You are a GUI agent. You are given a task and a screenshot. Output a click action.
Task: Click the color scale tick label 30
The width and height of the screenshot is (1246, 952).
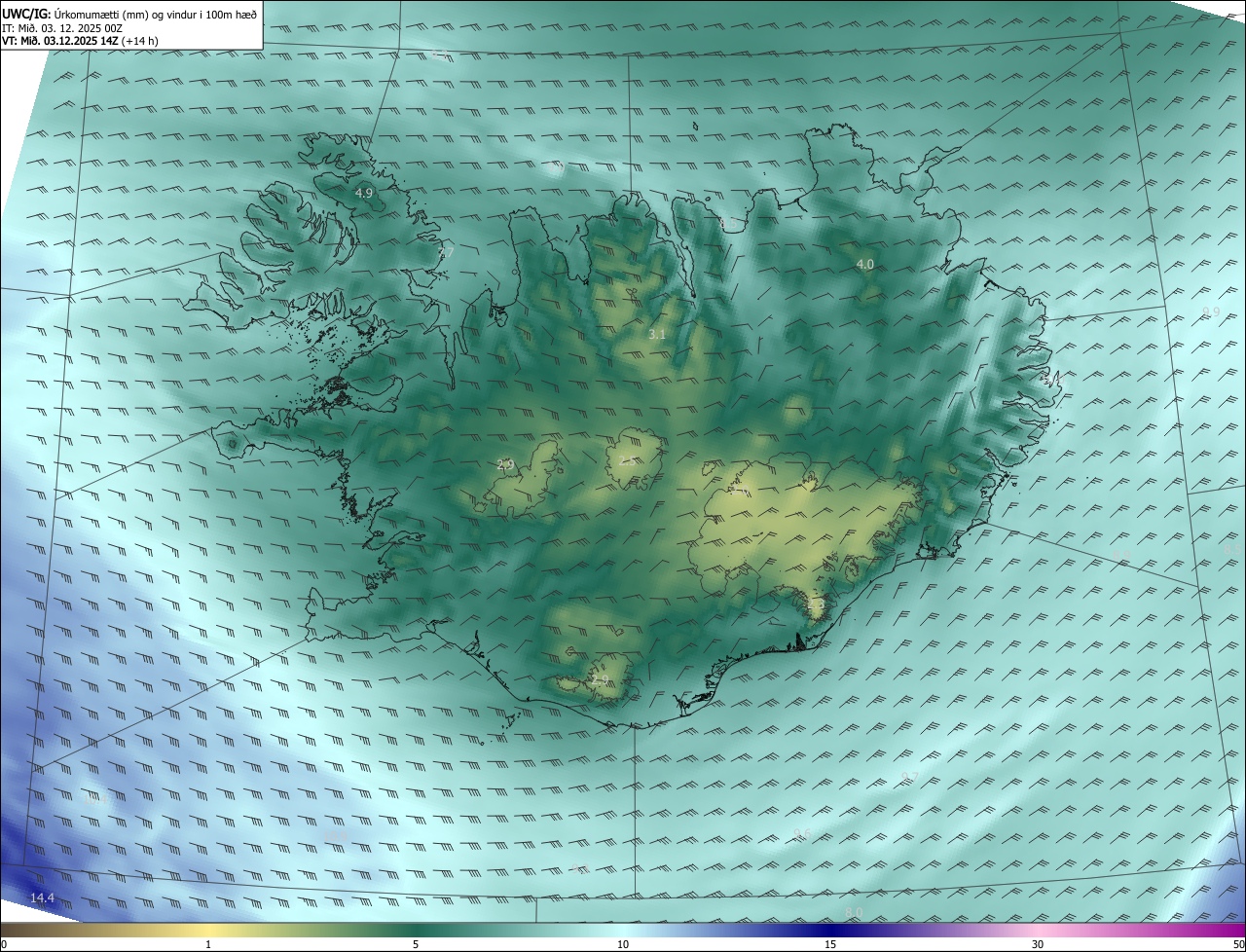pyautogui.click(x=1038, y=944)
